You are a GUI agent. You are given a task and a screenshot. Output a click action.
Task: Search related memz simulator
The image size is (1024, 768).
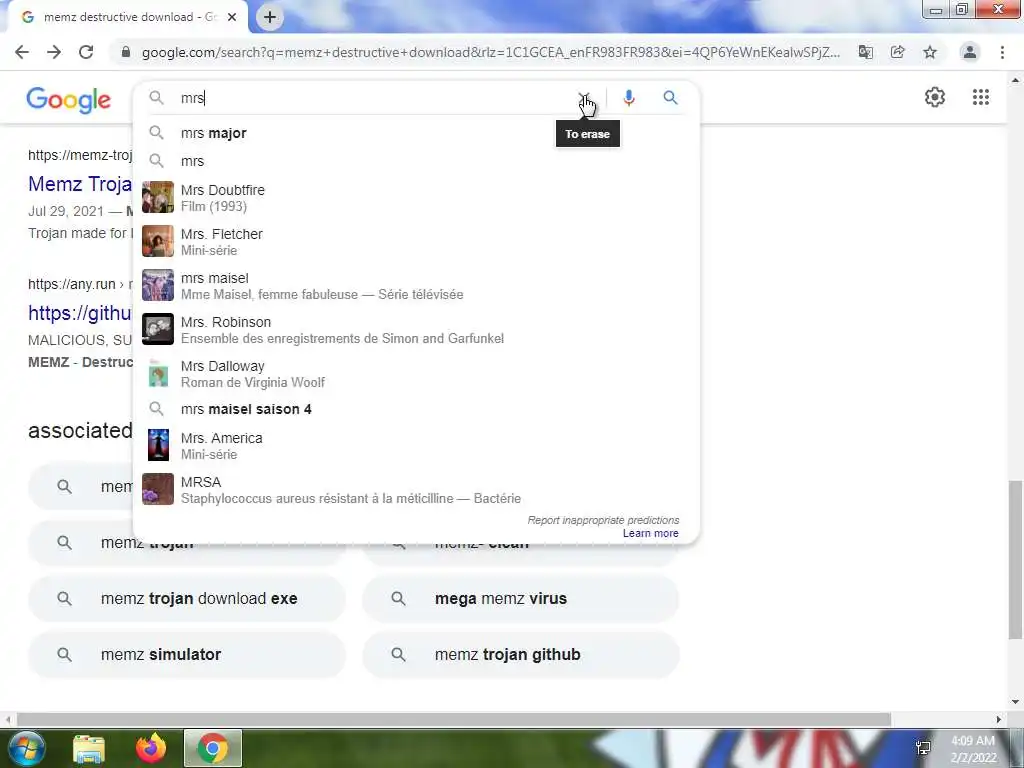click(187, 654)
